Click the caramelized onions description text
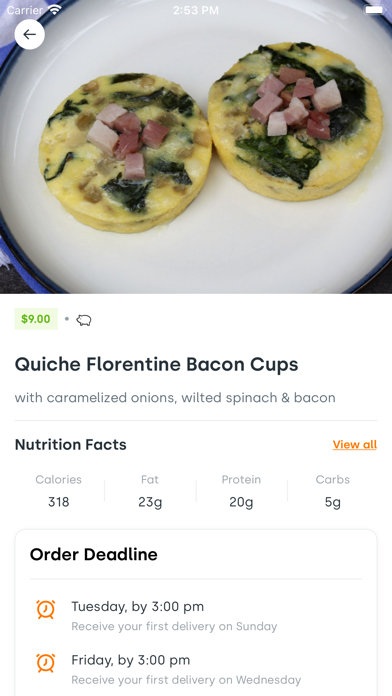The image size is (392, 696). [x=175, y=398]
